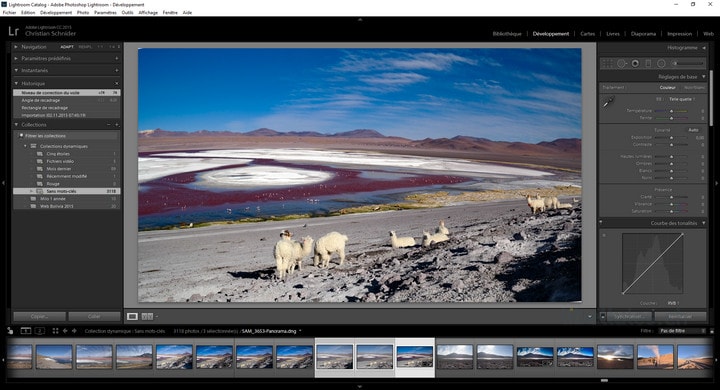Open Grid view from filmstrip toolbar

click(x=55, y=331)
